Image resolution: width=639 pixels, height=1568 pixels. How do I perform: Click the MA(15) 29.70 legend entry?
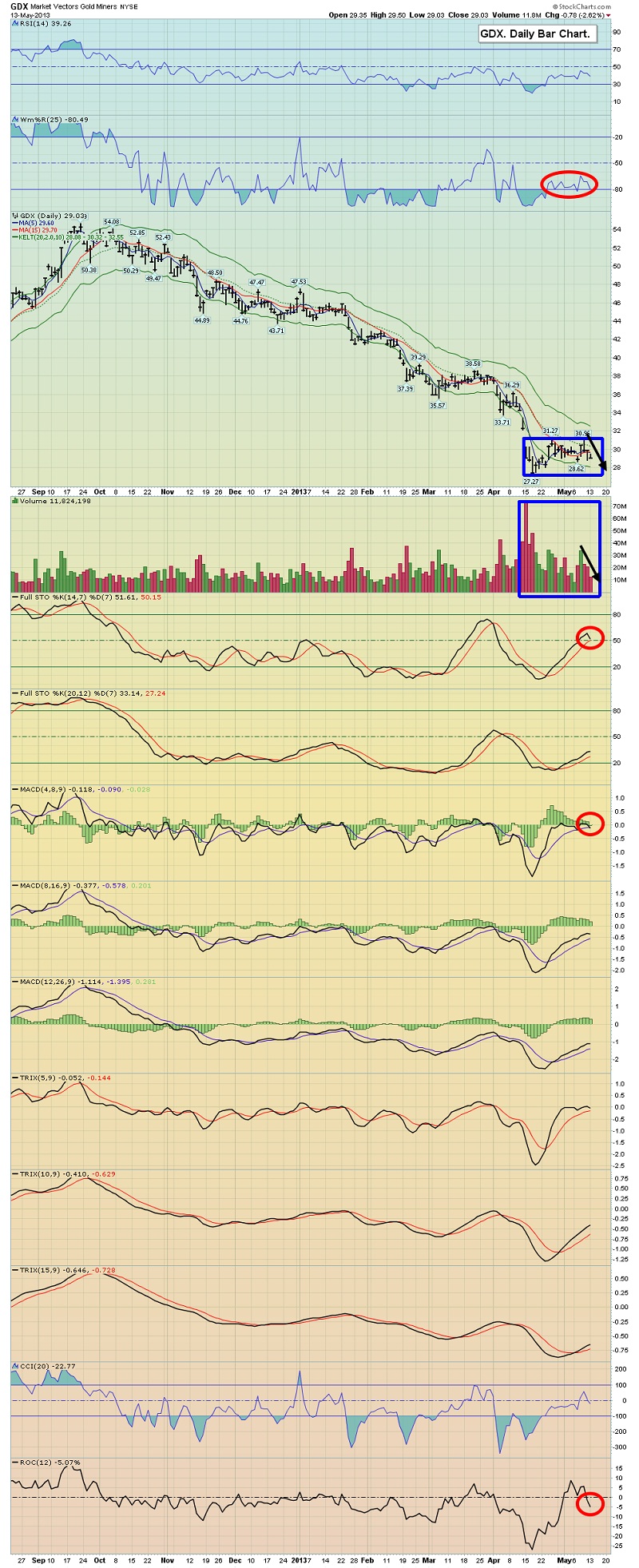coord(36,230)
